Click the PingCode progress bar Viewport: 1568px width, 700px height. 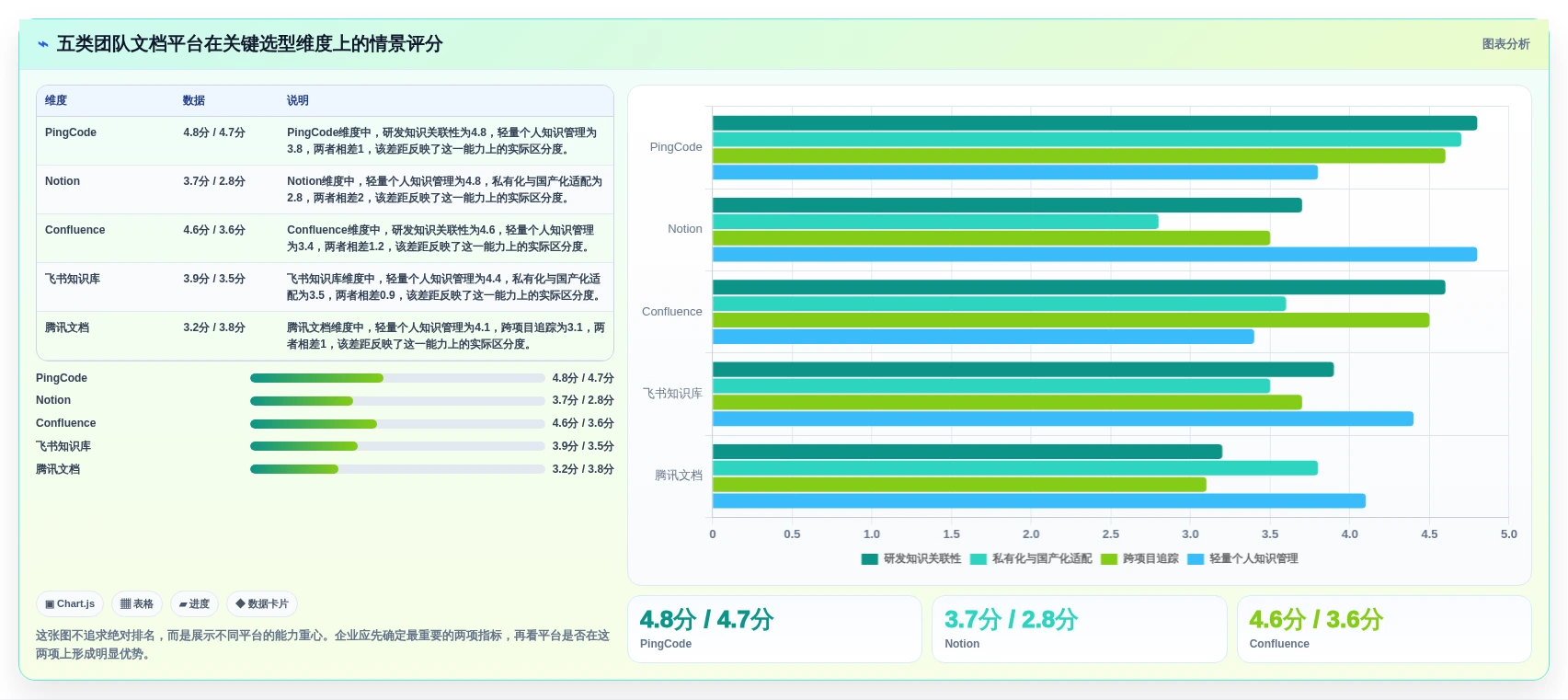click(x=397, y=378)
